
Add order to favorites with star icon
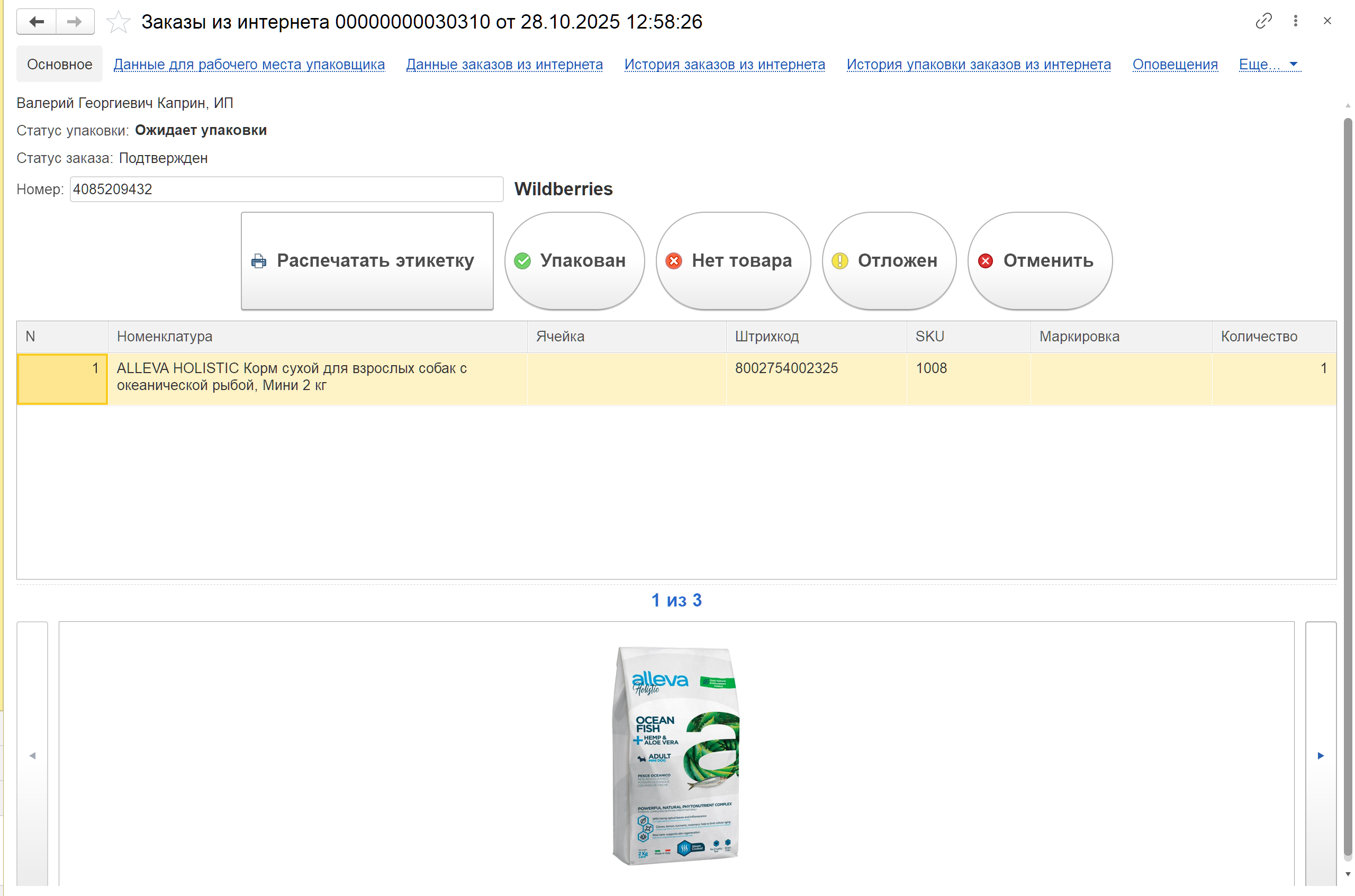pos(119,22)
